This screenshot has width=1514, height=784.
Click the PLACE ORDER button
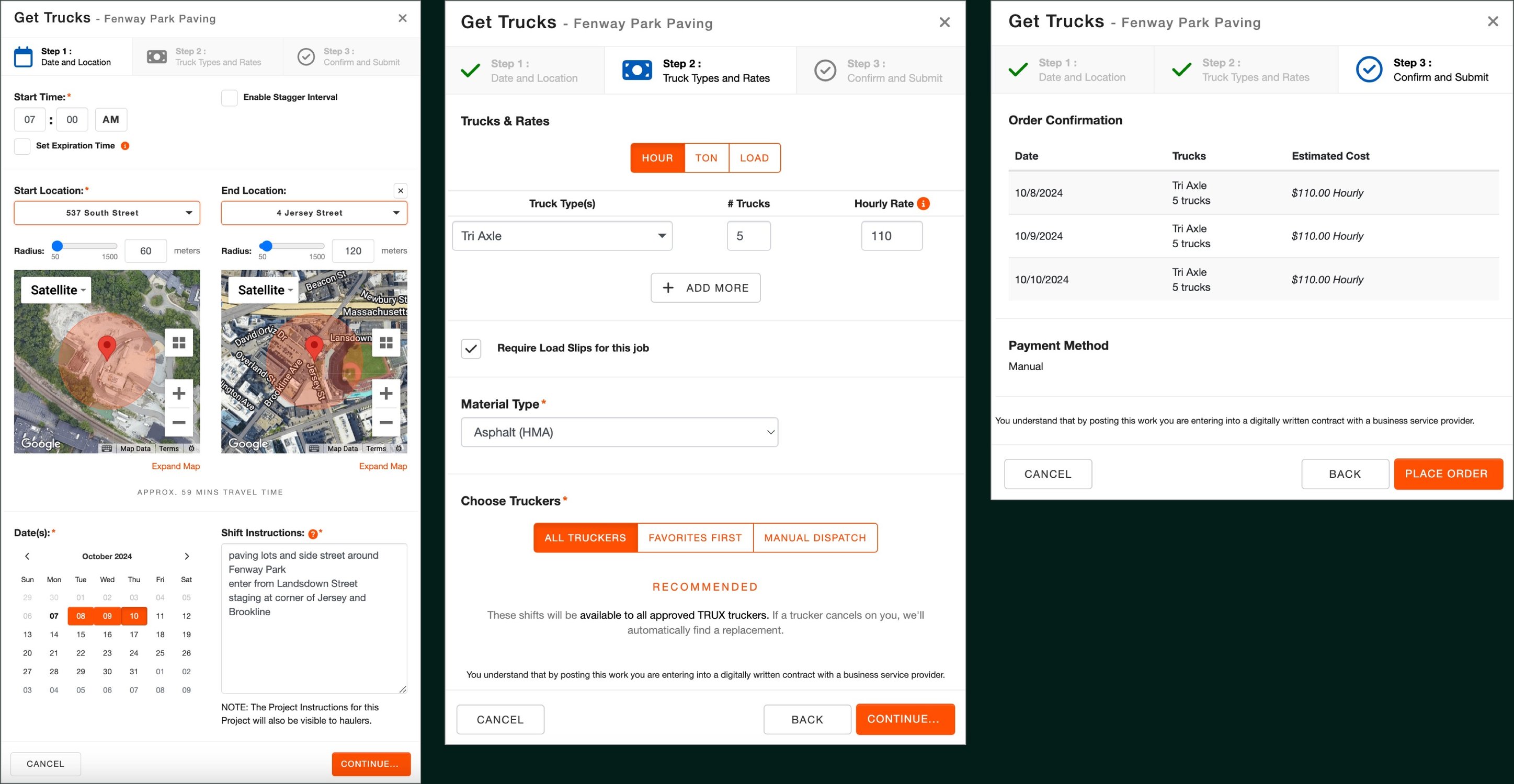(x=1448, y=474)
